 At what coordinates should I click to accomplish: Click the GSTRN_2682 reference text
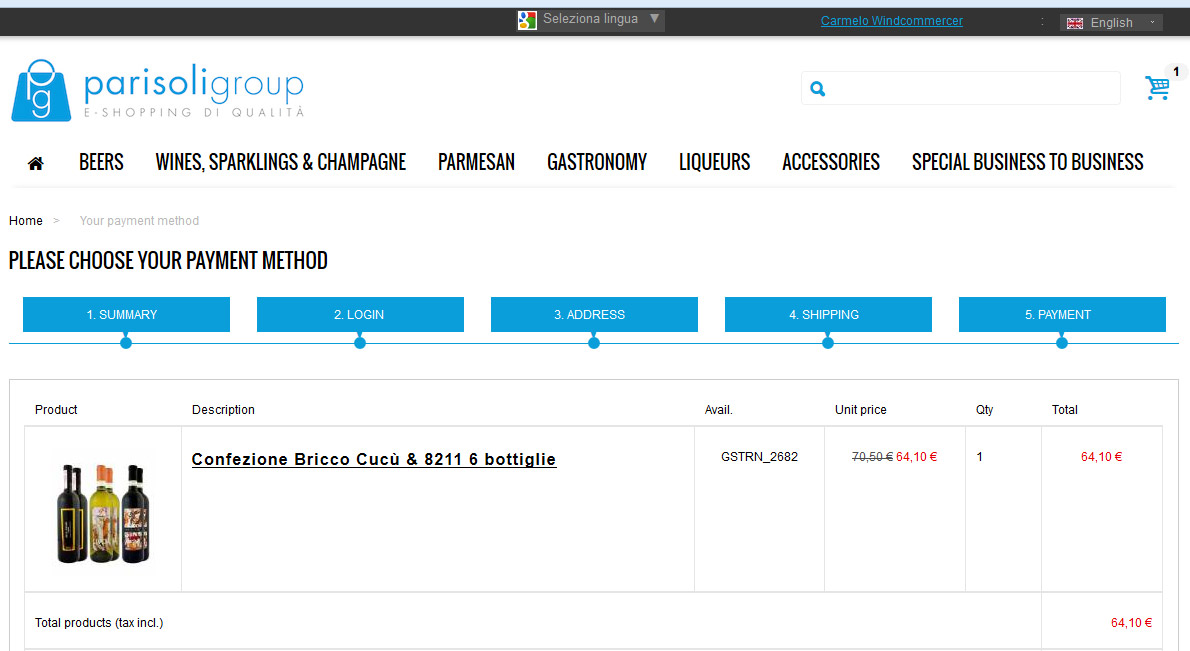(759, 457)
